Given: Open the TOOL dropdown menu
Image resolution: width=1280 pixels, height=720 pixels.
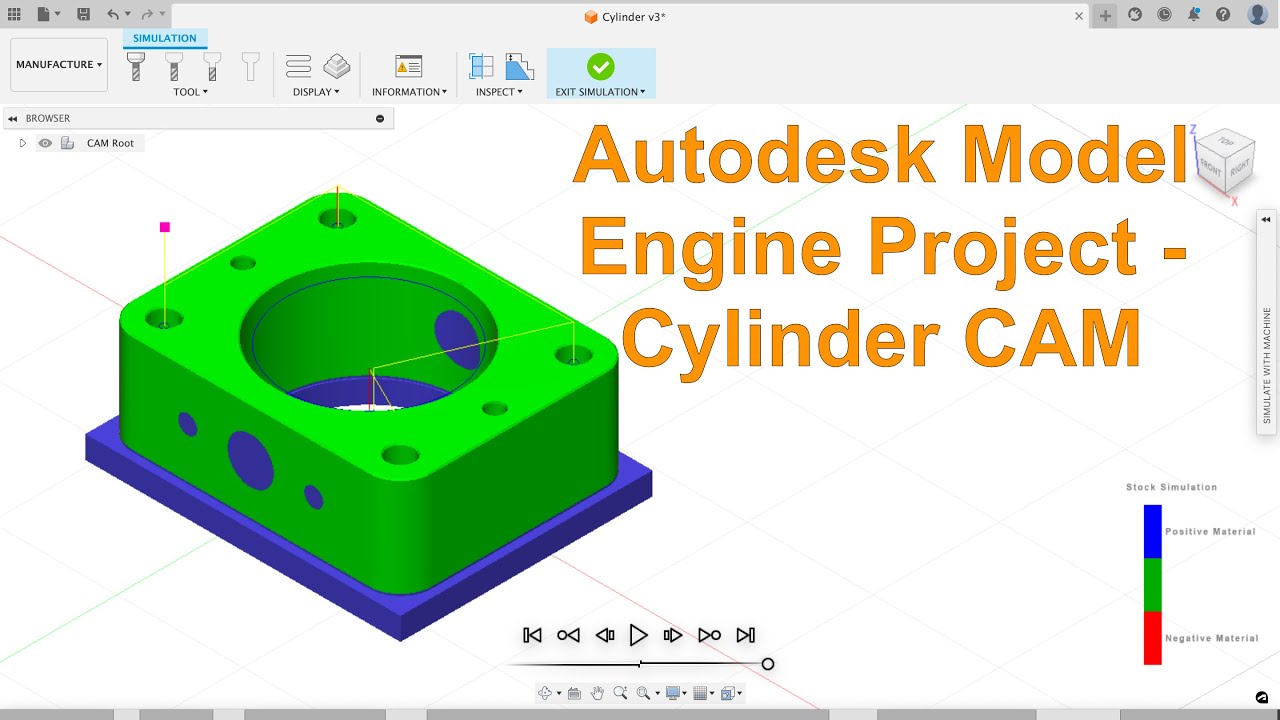Looking at the screenshot, I should pyautogui.click(x=190, y=92).
